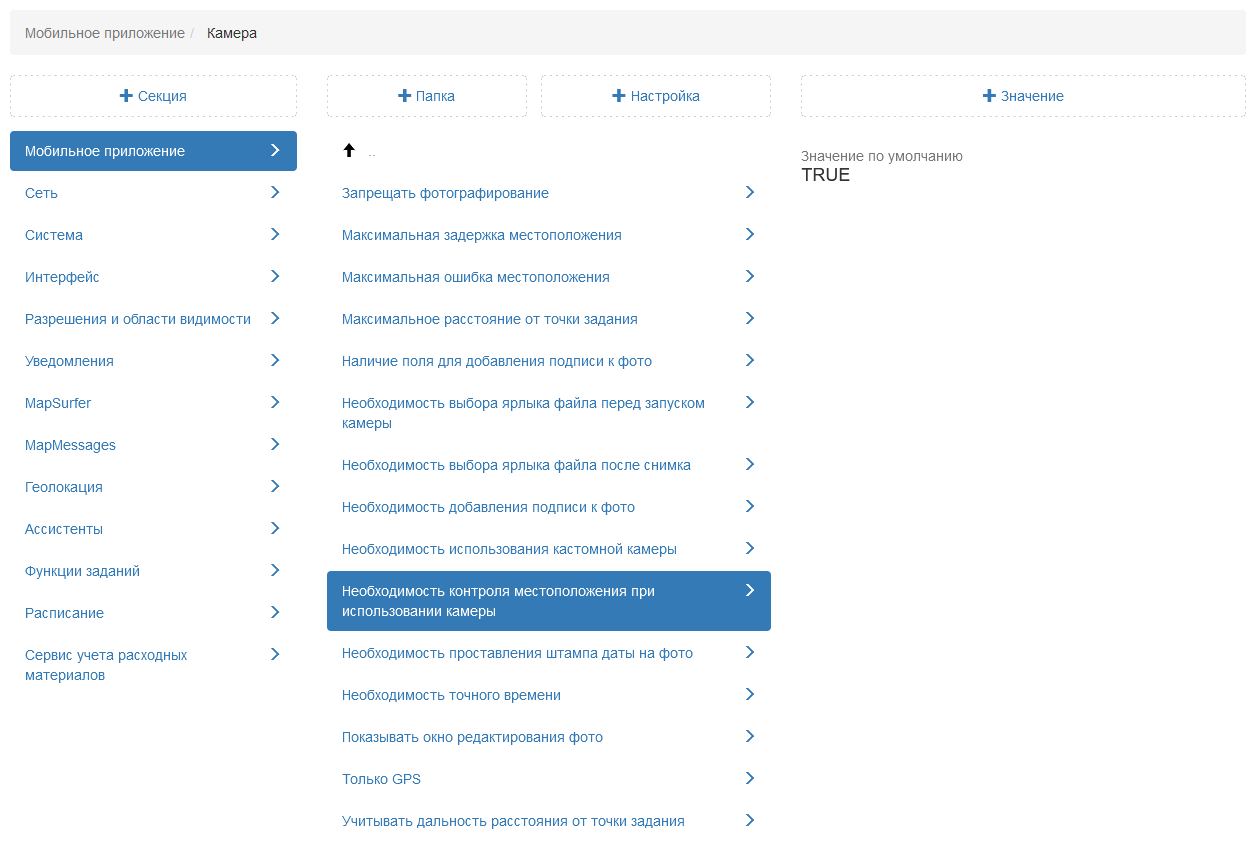Select Максимальная задержка местоположения setting
The width and height of the screenshot is (1256, 861).
coord(549,235)
